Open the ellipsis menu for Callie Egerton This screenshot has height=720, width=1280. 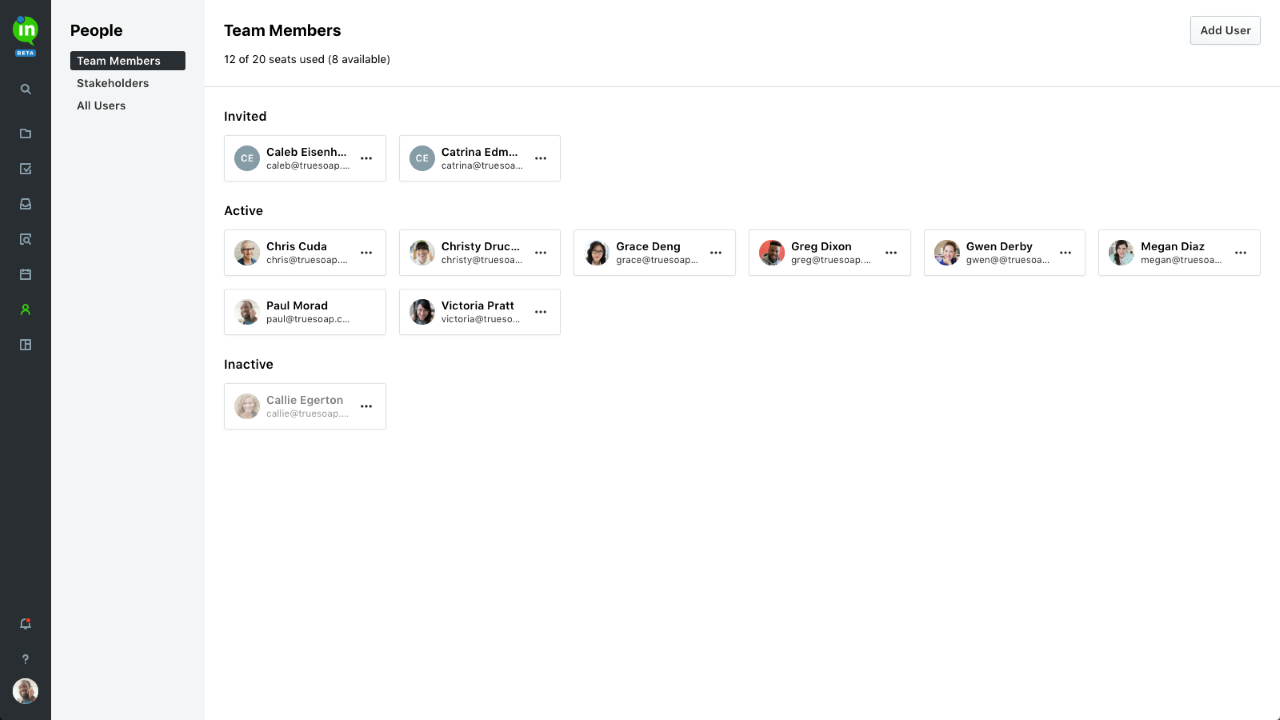point(366,407)
